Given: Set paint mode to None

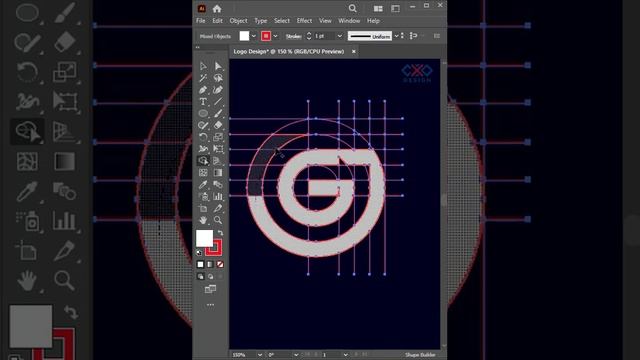Looking at the screenshot, I should 220,264.
